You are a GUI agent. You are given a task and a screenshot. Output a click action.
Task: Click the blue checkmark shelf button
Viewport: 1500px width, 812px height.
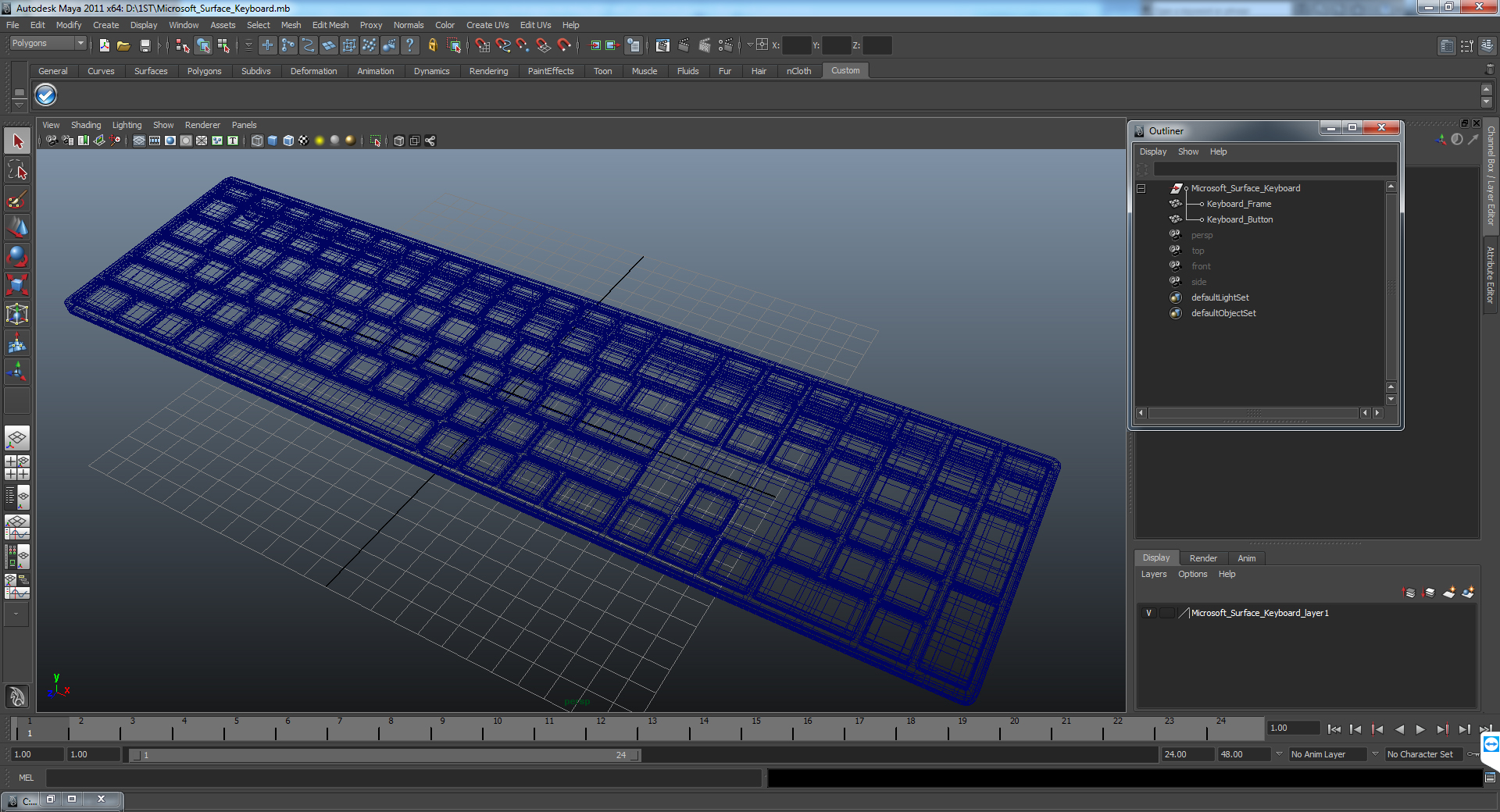tap(46, 95)
